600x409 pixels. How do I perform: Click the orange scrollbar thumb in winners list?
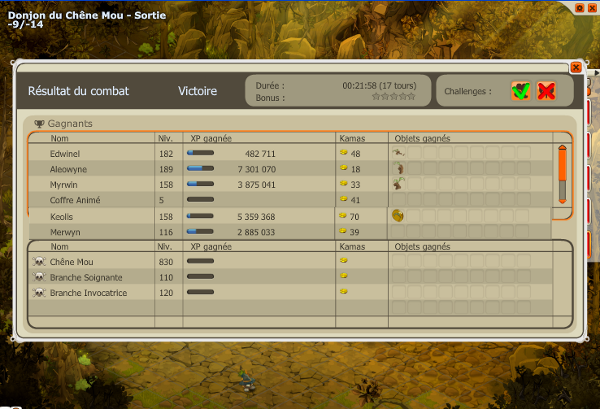(x=562, y=165)
